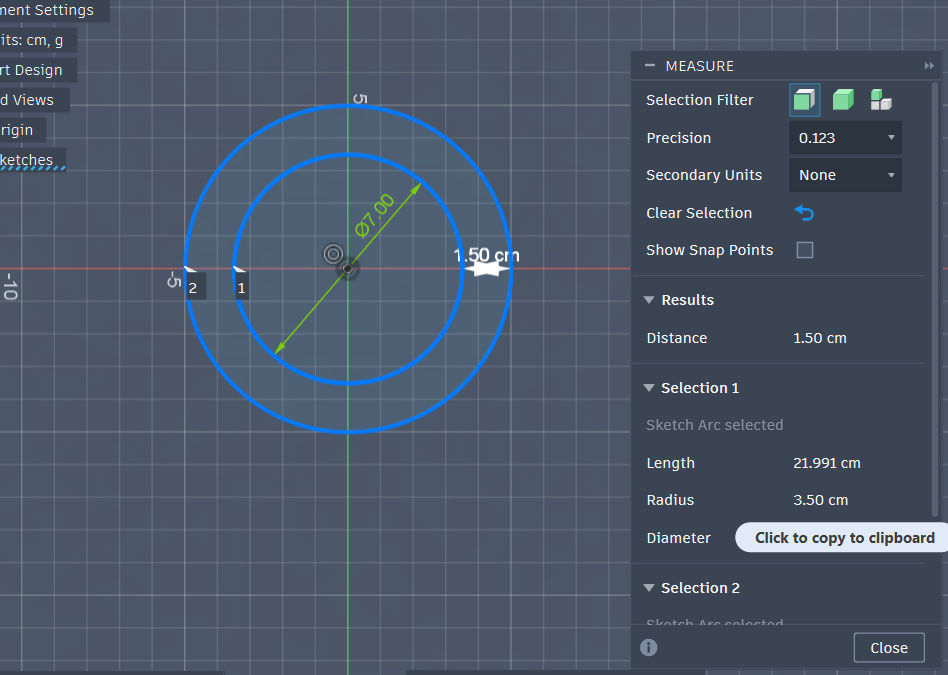Collapse the Measure panel with minus icon
The height and width of the screenshot is (675, 948).
(x=650, y=65)
